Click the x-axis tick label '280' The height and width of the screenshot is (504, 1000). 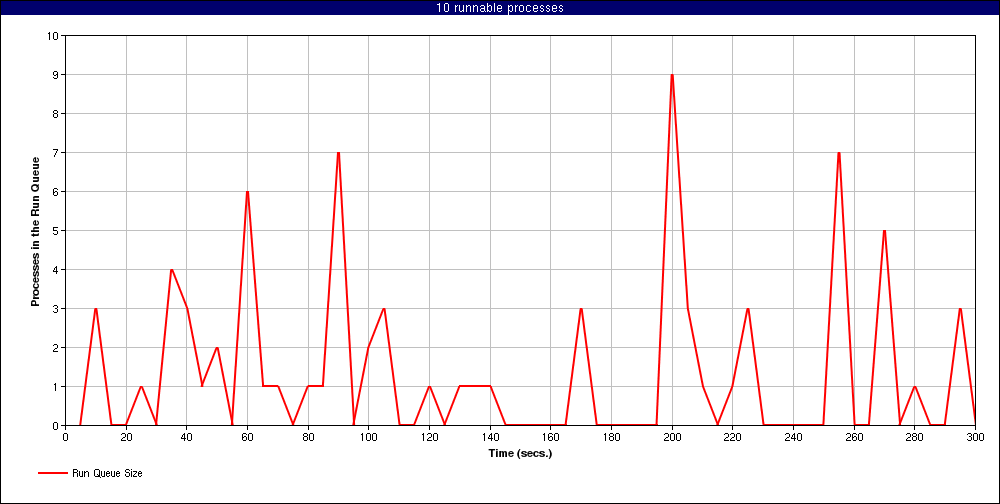point(915,437)
